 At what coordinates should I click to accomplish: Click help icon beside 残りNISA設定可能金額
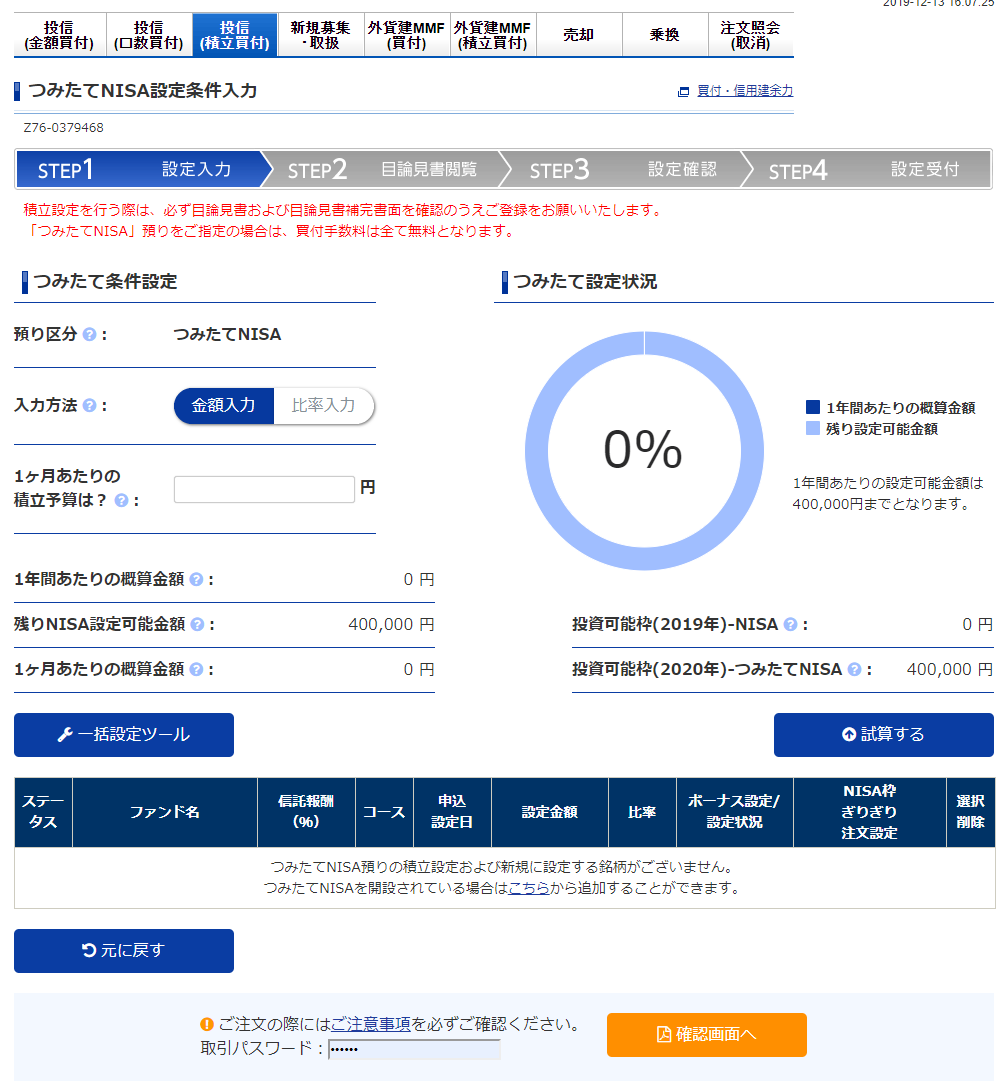point(197,625)
